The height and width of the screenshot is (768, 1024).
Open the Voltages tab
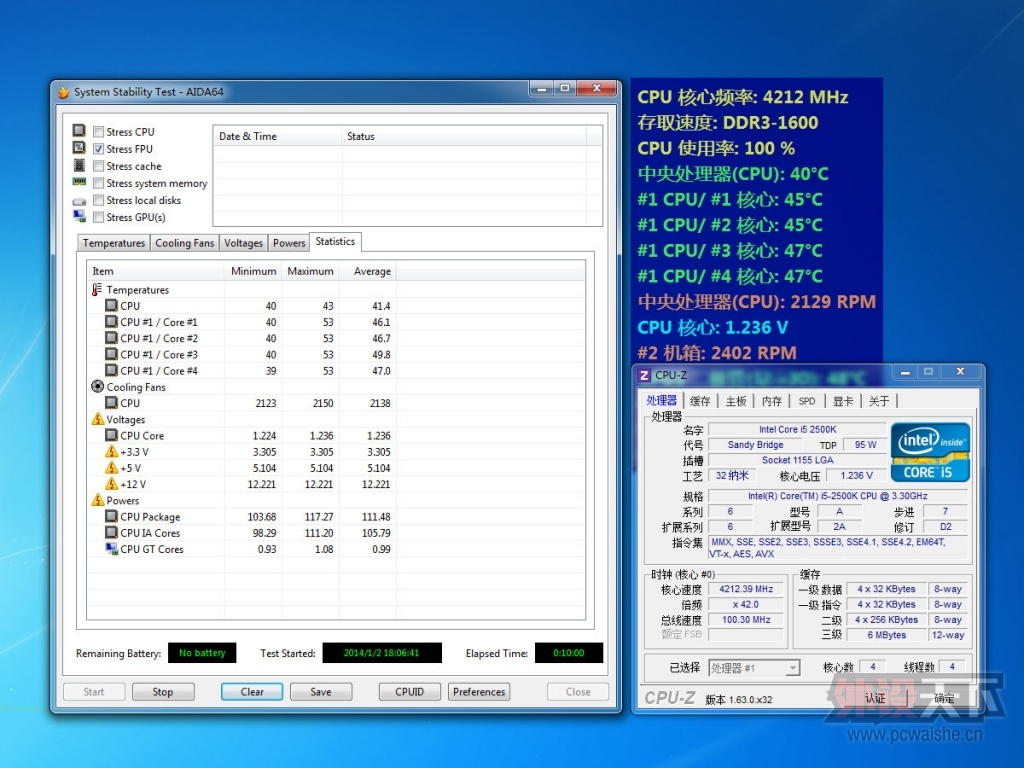(243, 243)
